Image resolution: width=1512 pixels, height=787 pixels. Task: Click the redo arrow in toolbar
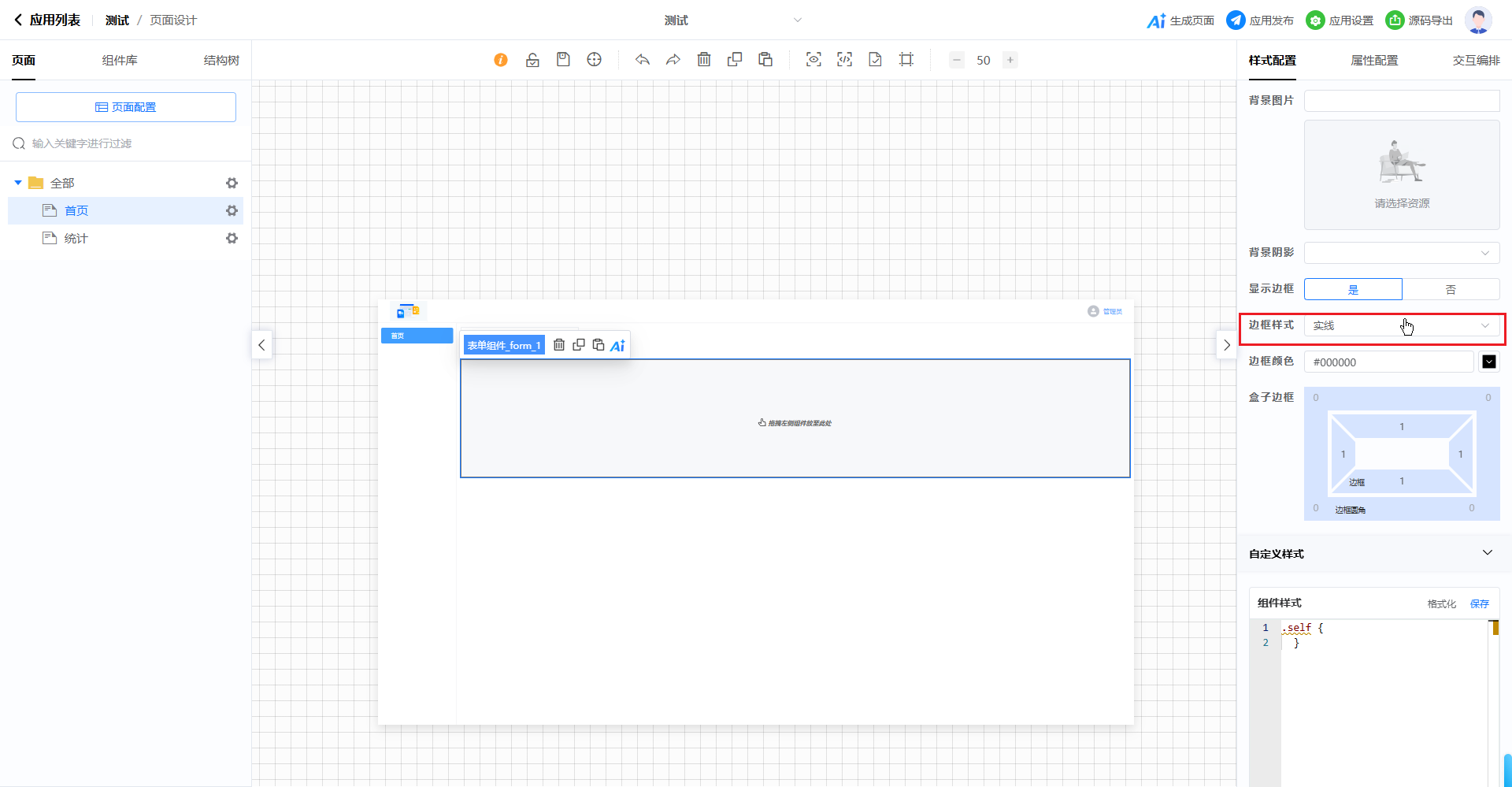673,60
